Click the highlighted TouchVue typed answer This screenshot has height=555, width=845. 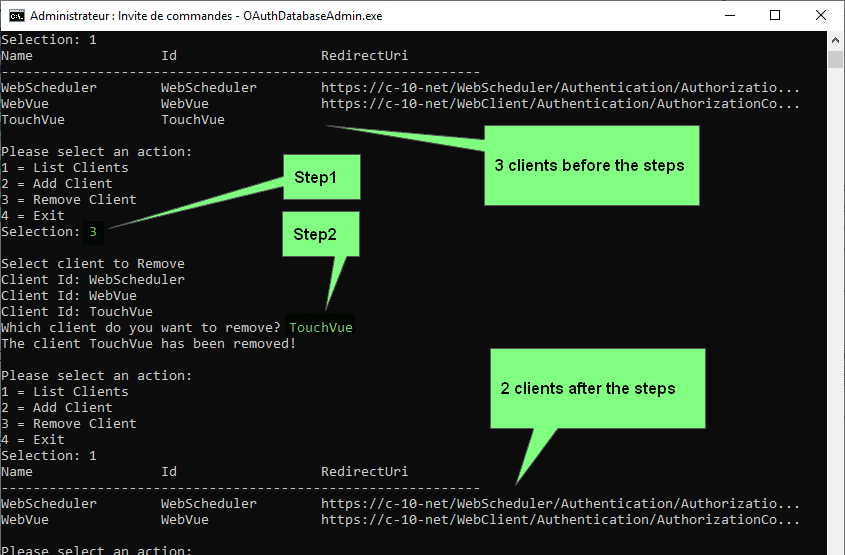[x=320, y=328]
